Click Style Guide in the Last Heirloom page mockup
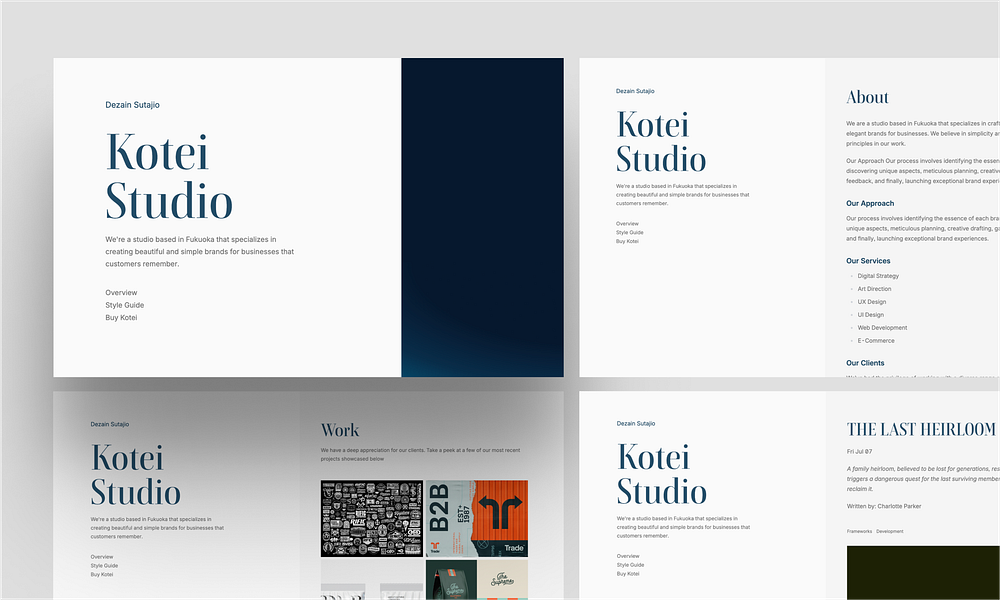The width and height of the screenshot is (1000, 600). point(630,565)
